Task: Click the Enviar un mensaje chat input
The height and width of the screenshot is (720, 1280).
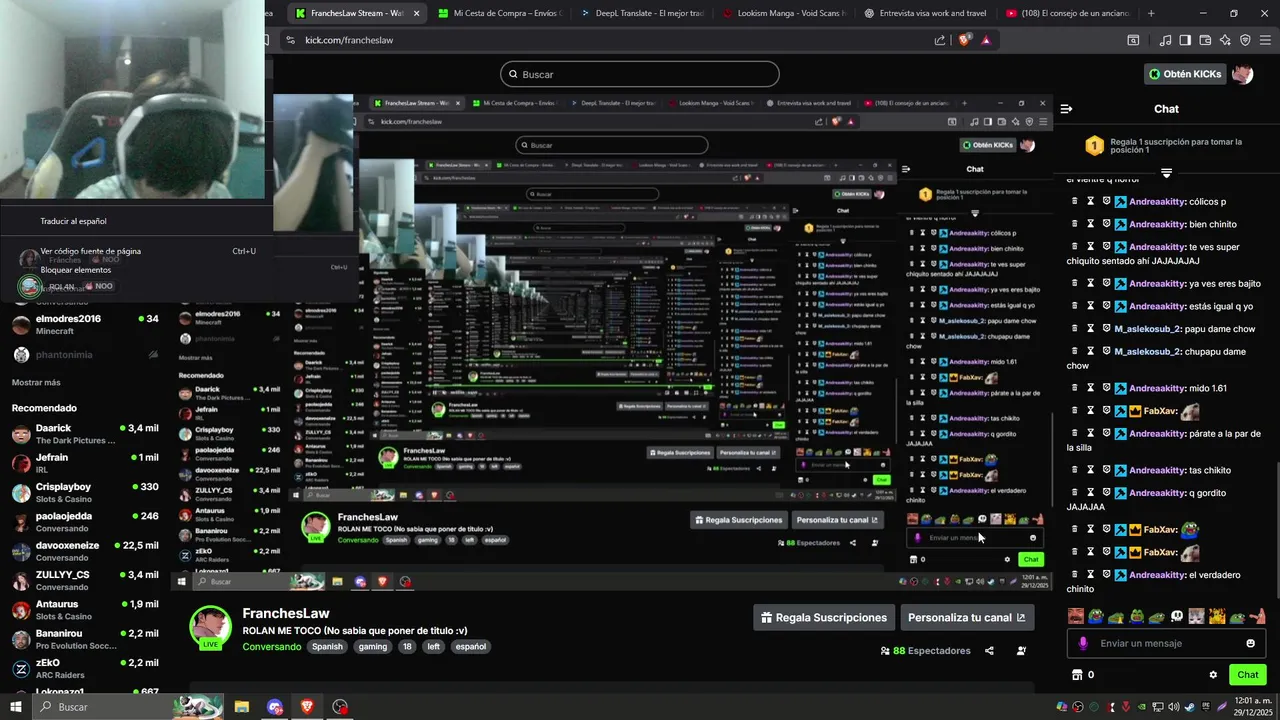Action: pos(1165,643)
